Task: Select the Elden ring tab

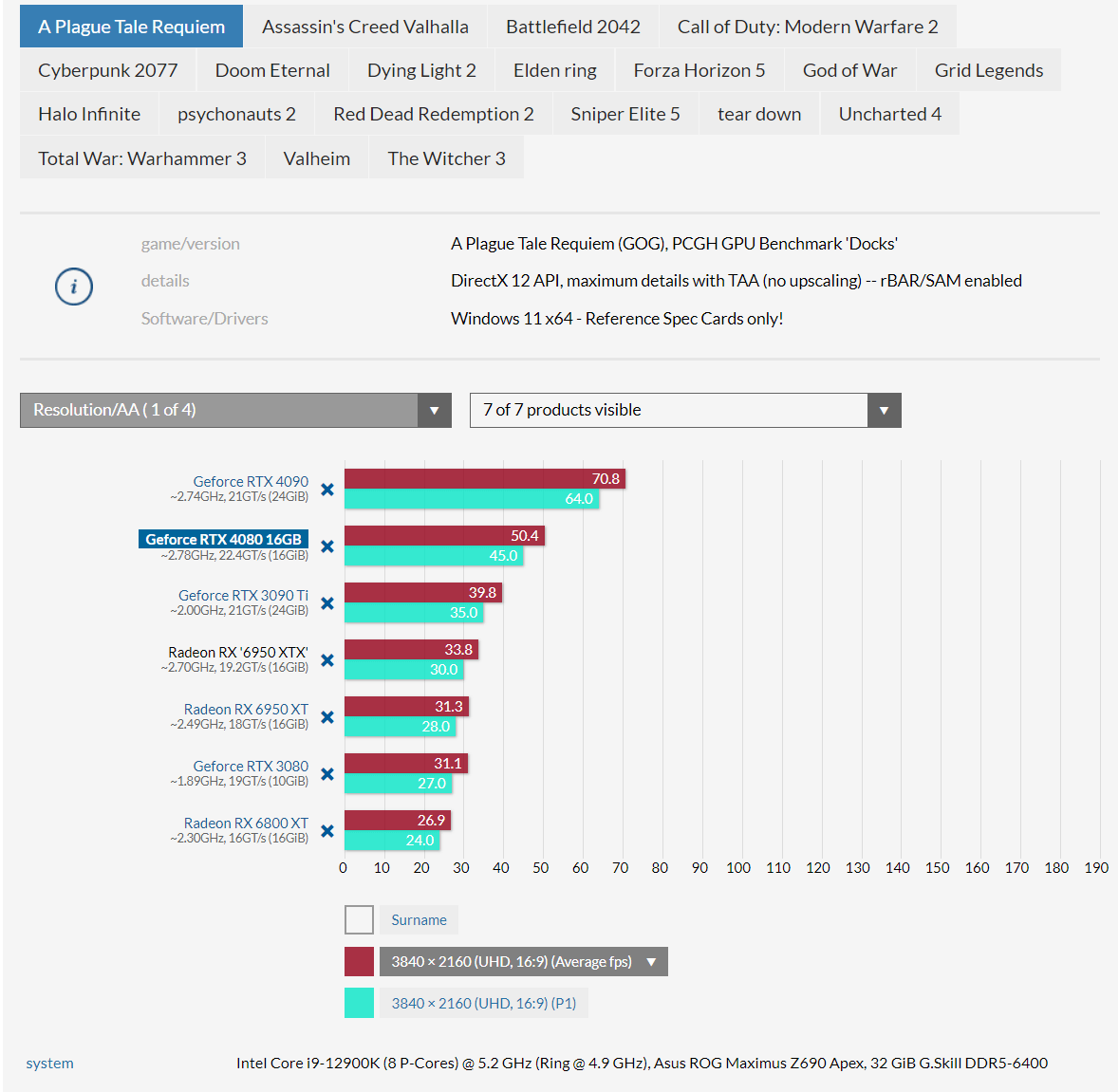Action: click(x=554, y=70)
